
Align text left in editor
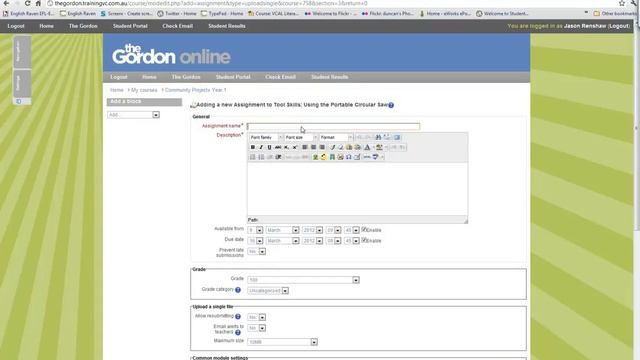[305, 147]
